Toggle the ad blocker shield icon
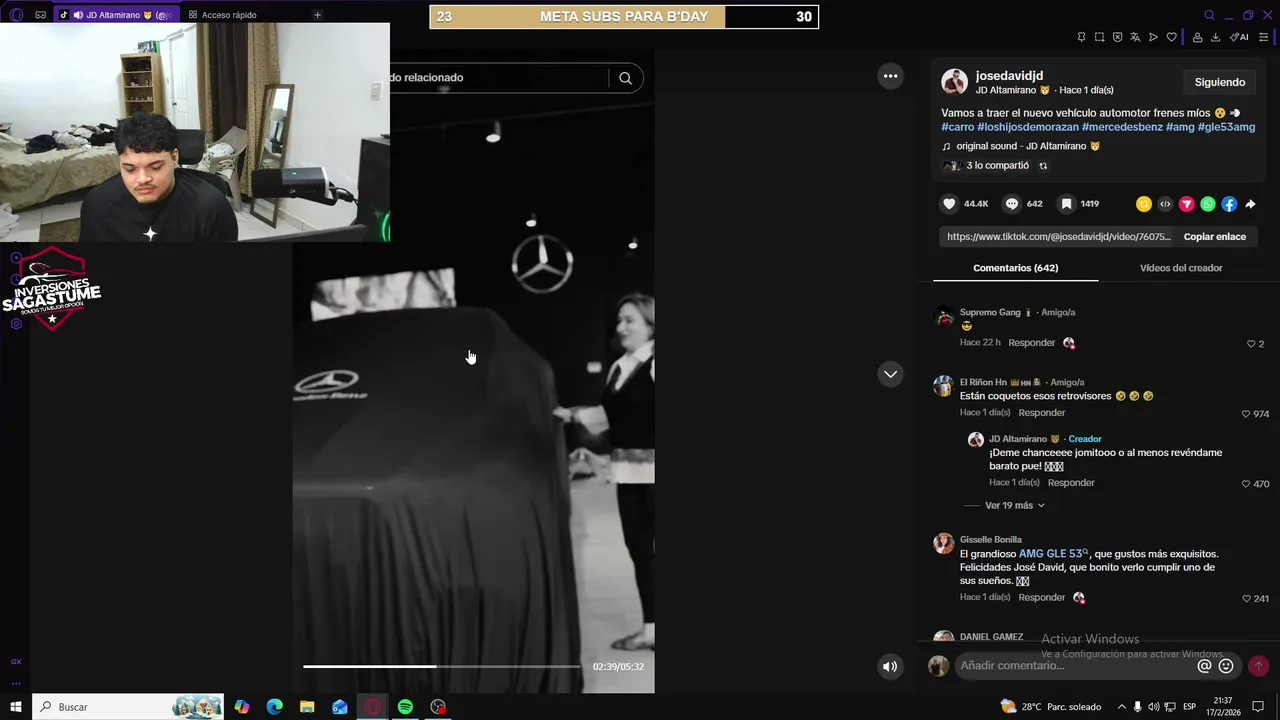 point(1117,37)
